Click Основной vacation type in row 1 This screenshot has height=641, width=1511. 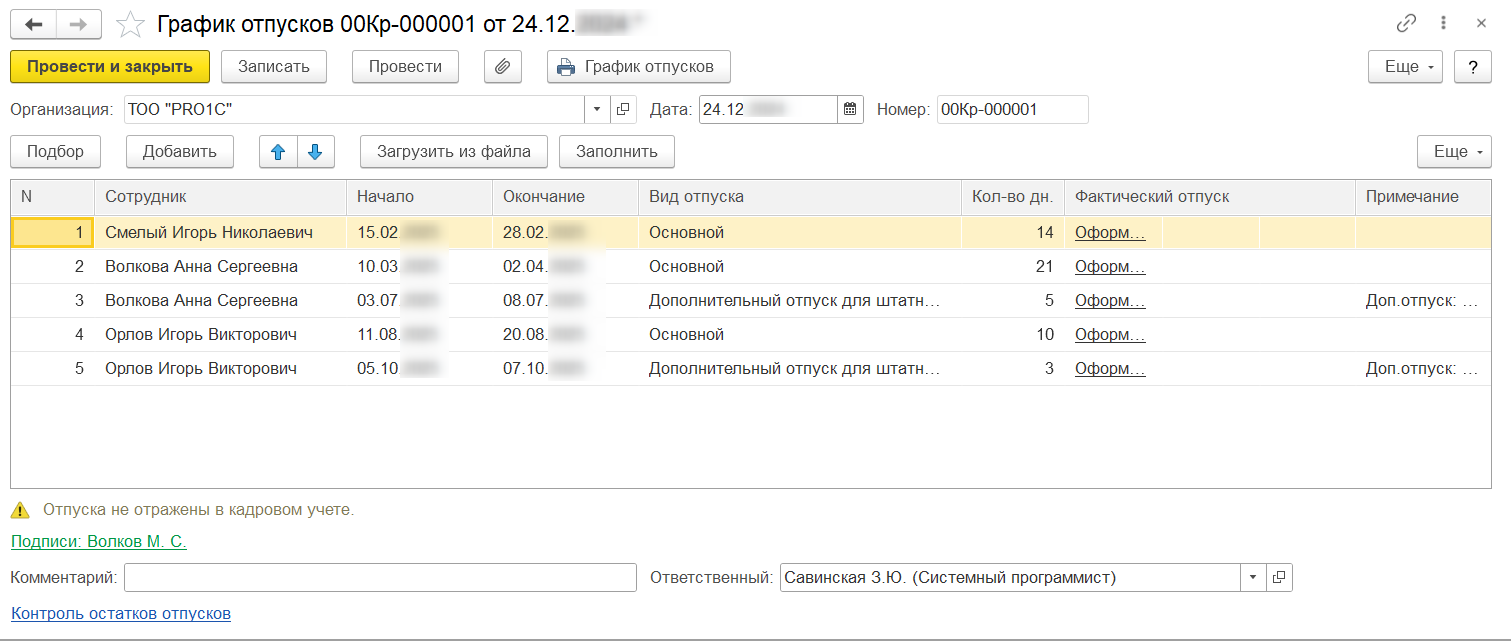pyautogui.click(x=800, y=233)
